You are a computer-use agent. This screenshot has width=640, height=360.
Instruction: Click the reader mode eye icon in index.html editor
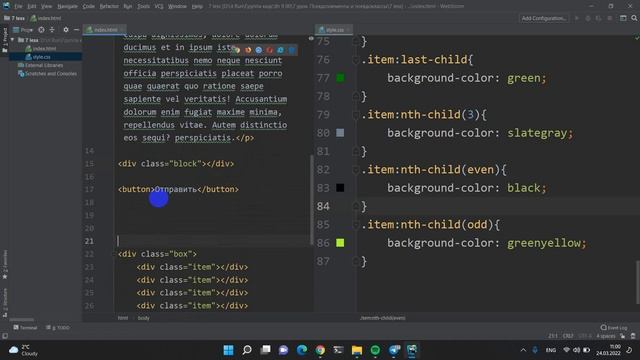(x=311, y=38)
